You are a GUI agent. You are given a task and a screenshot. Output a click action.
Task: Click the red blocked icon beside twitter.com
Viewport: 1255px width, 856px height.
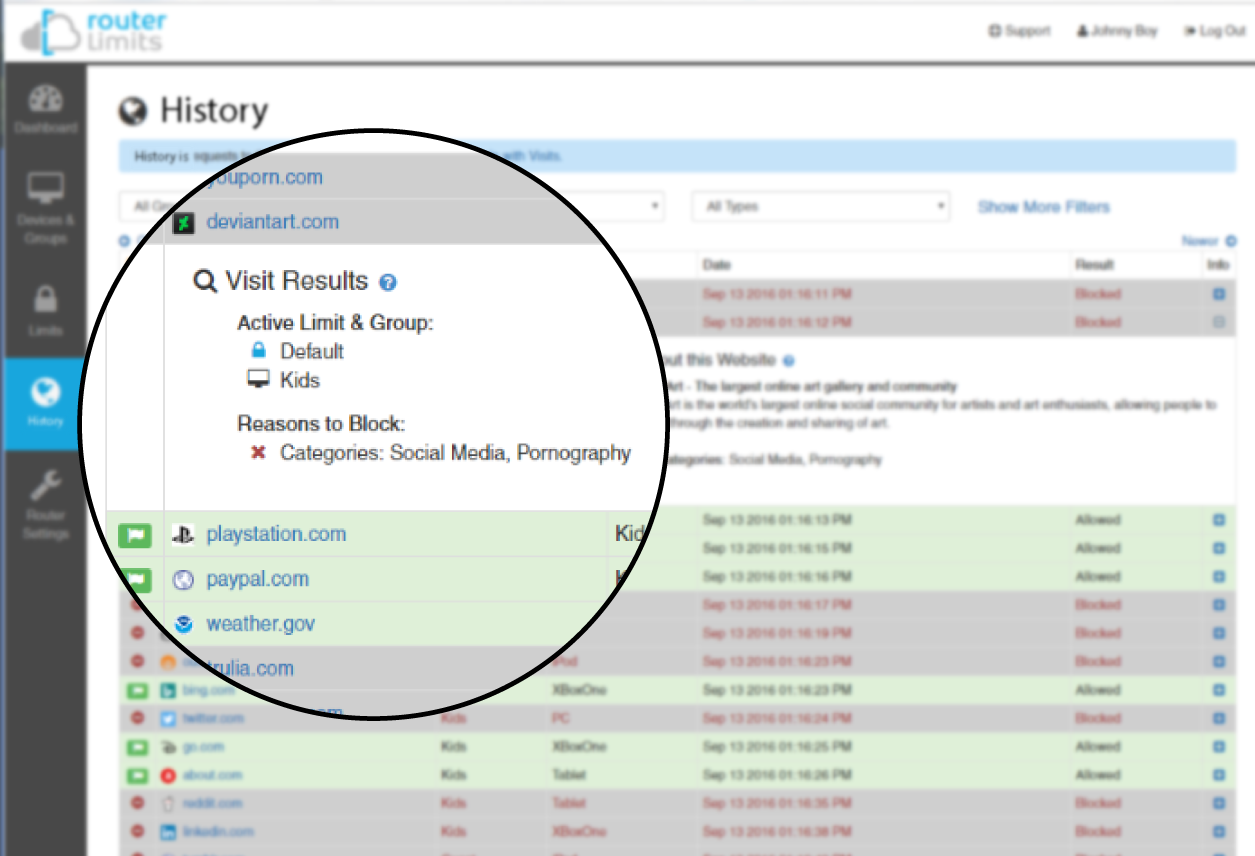pyautogui.click(x=137, y=718)
